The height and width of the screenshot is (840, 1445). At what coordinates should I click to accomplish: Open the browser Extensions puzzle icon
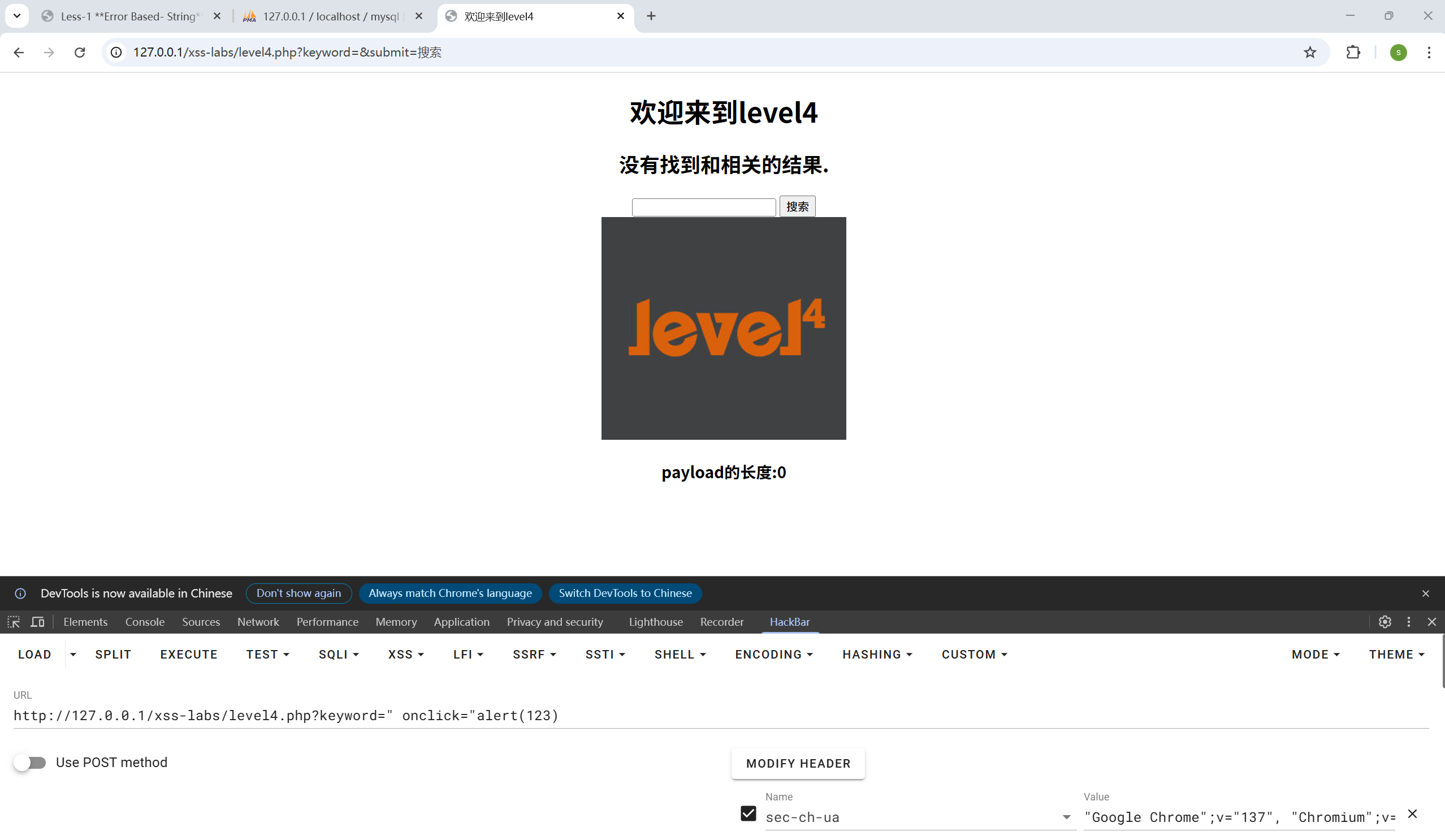pyautogui.click(x=1353, y=52)
